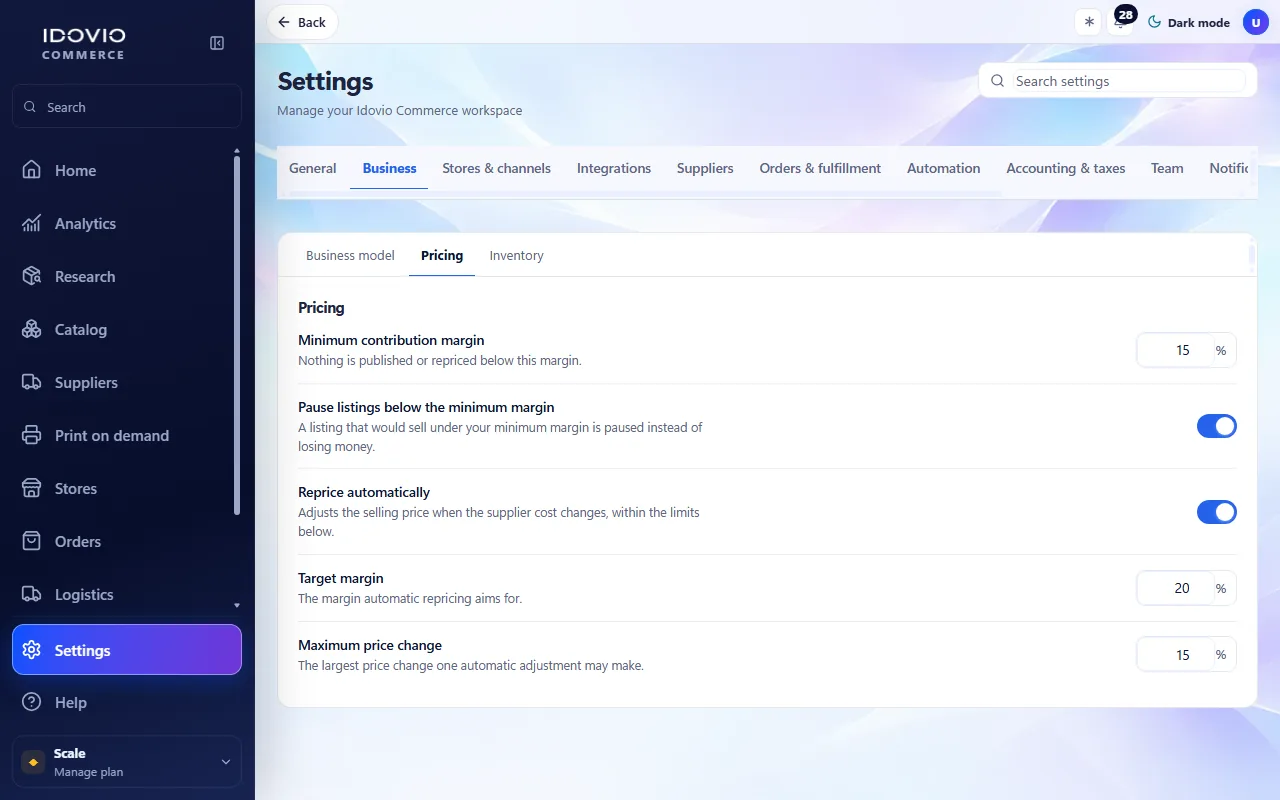Screen dimensions: 1280x800
Task: Switch to the General settings tab
Action: [x=313, y=168]
